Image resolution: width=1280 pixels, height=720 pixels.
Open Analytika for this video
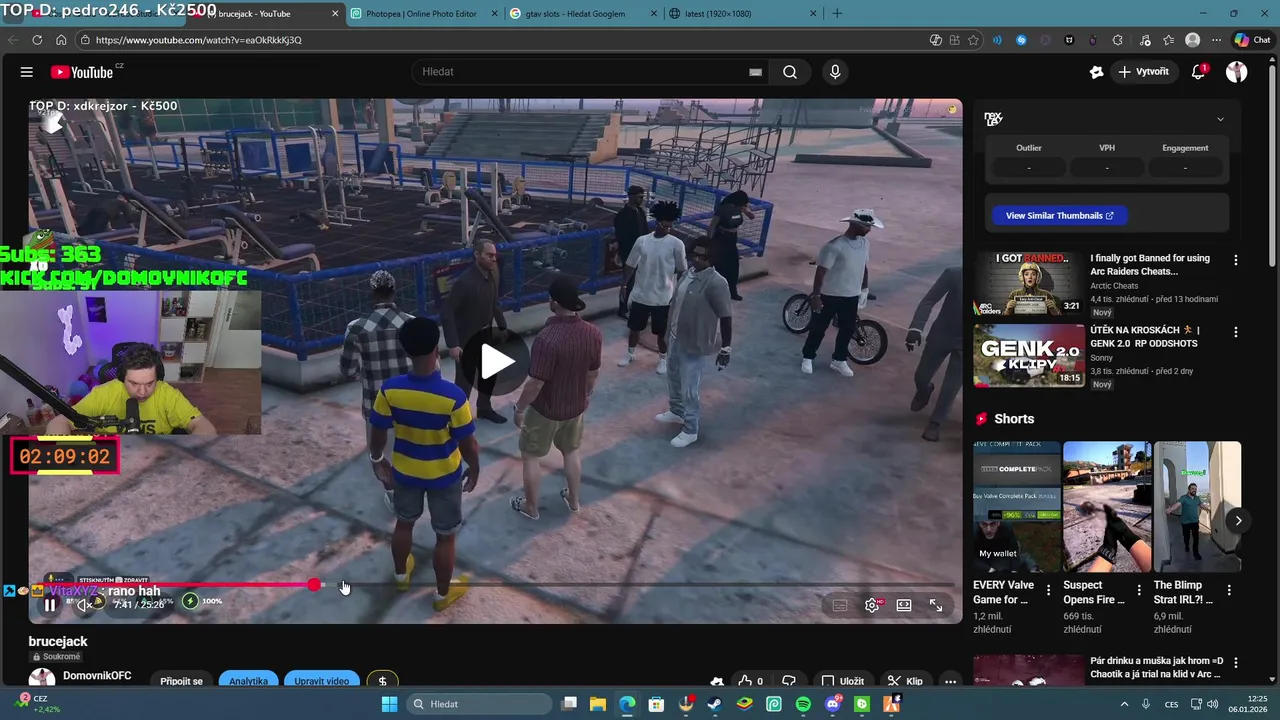click(248, 681)
